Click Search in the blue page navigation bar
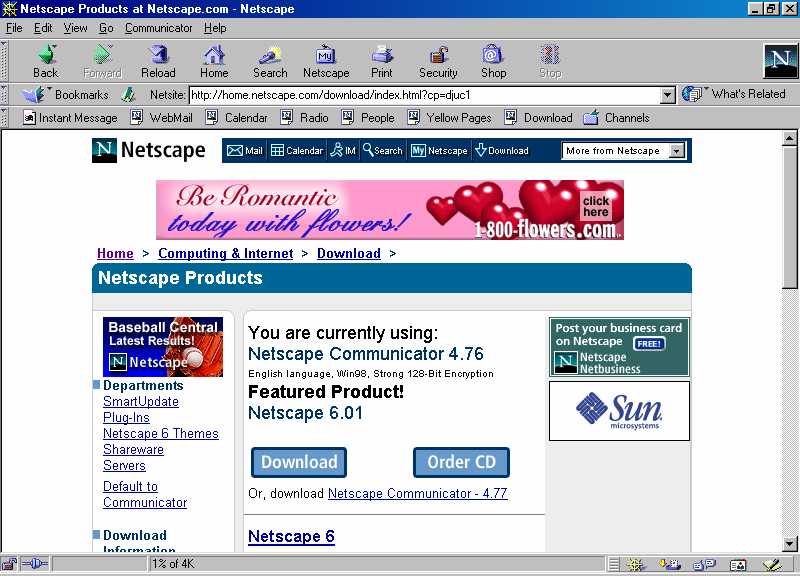The height and width of the screenshot is (576, 800). point(383,151)
